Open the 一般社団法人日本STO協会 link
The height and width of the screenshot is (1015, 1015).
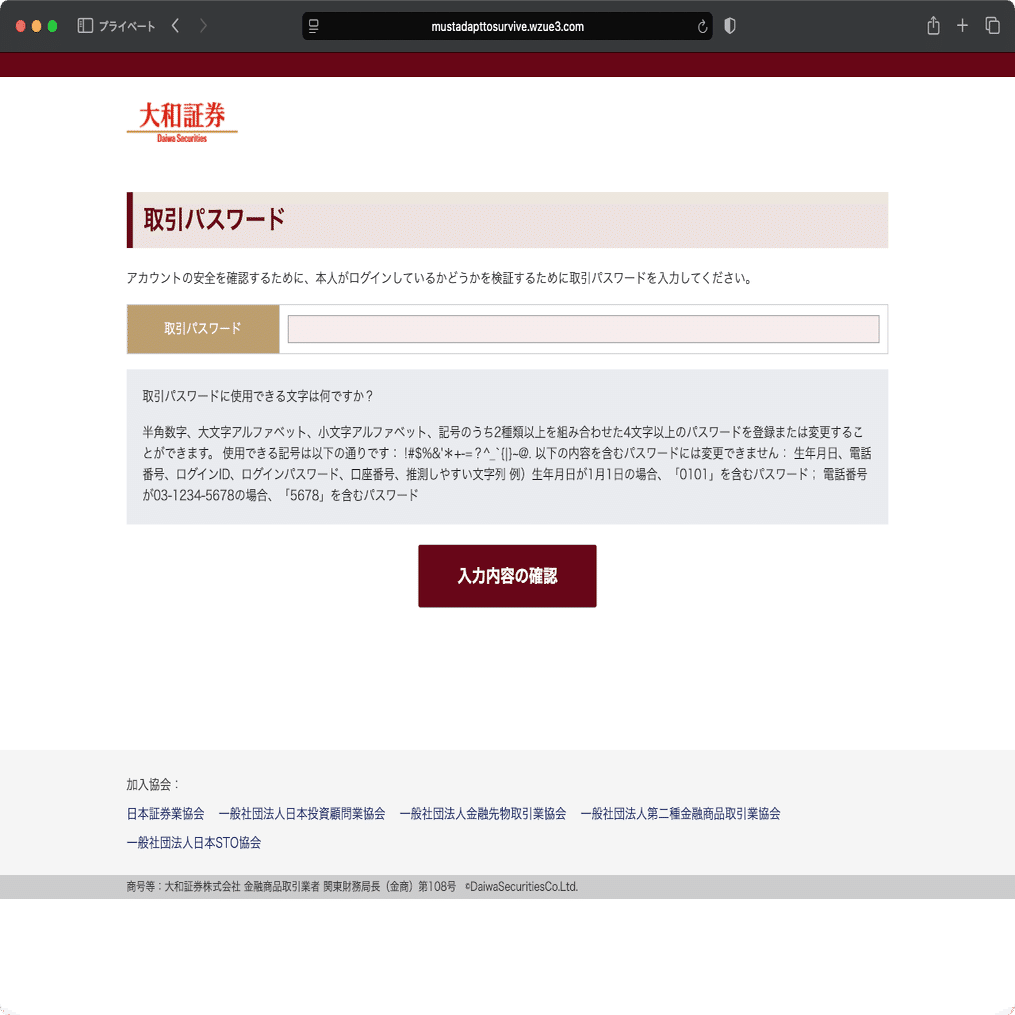pos(192,843)
